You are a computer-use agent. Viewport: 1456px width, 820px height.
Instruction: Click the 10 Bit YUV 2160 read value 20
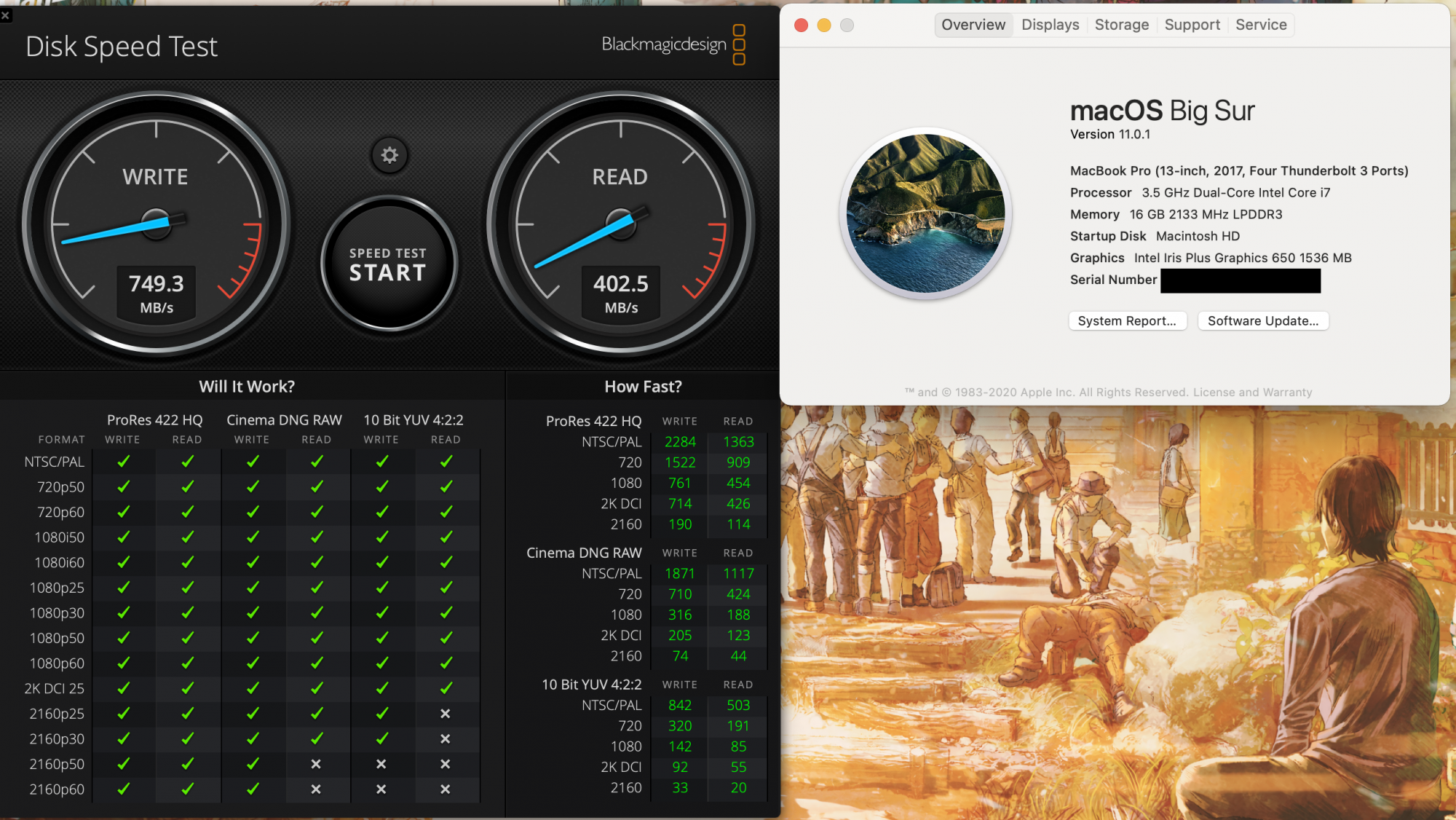click(x=738, y=788)
